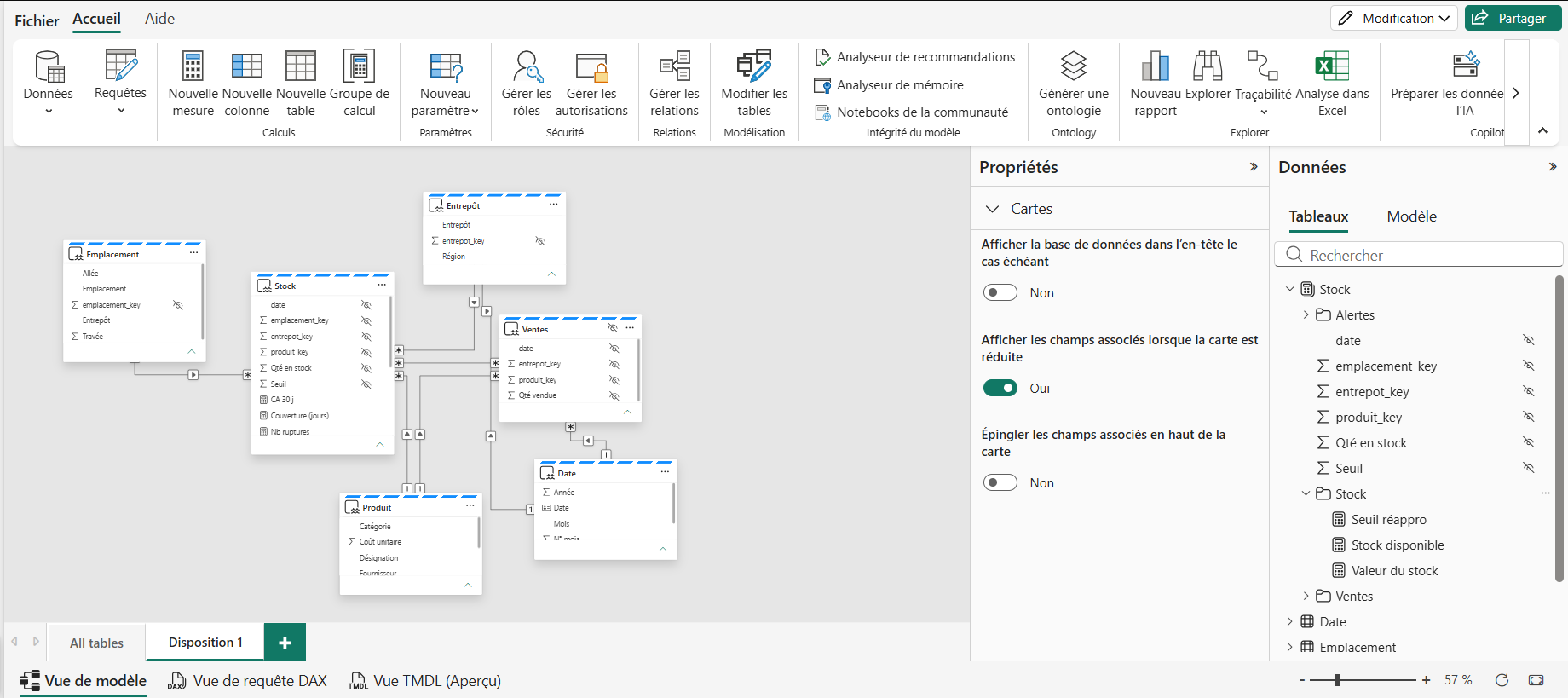Select the All tables layout tab
Screen dimensions: 1568x698
tap(96, 643)
